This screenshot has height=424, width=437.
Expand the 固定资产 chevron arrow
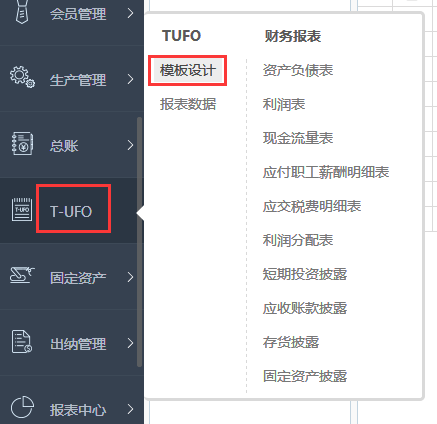[131, 277]
